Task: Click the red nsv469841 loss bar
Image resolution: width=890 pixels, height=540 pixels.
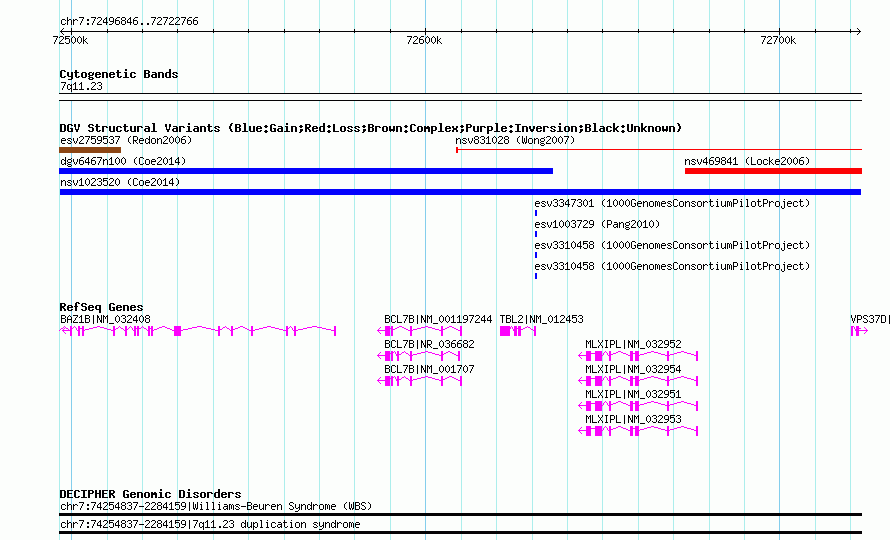Action: [x=773, y=171]
